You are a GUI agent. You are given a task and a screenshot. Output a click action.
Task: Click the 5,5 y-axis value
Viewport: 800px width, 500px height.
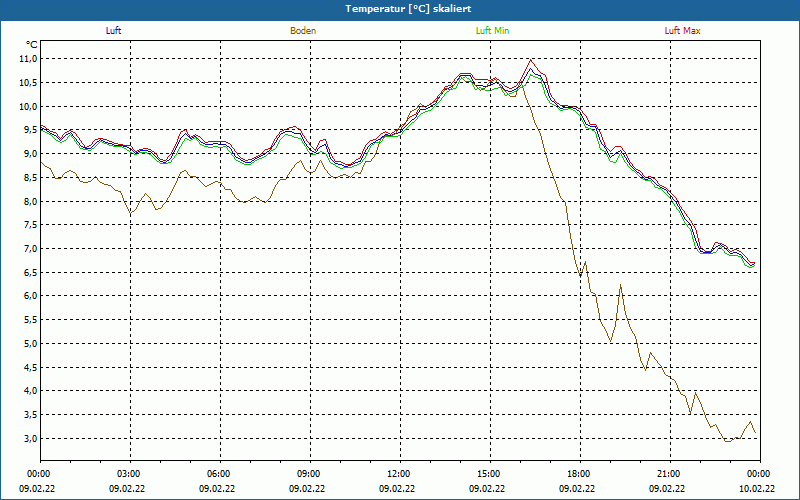pos(31,320)
